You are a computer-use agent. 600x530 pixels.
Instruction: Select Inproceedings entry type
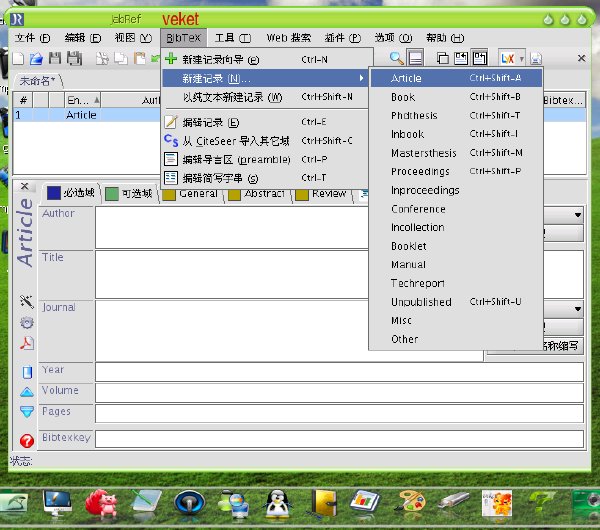pyautogui.click(x=456, y=190)
